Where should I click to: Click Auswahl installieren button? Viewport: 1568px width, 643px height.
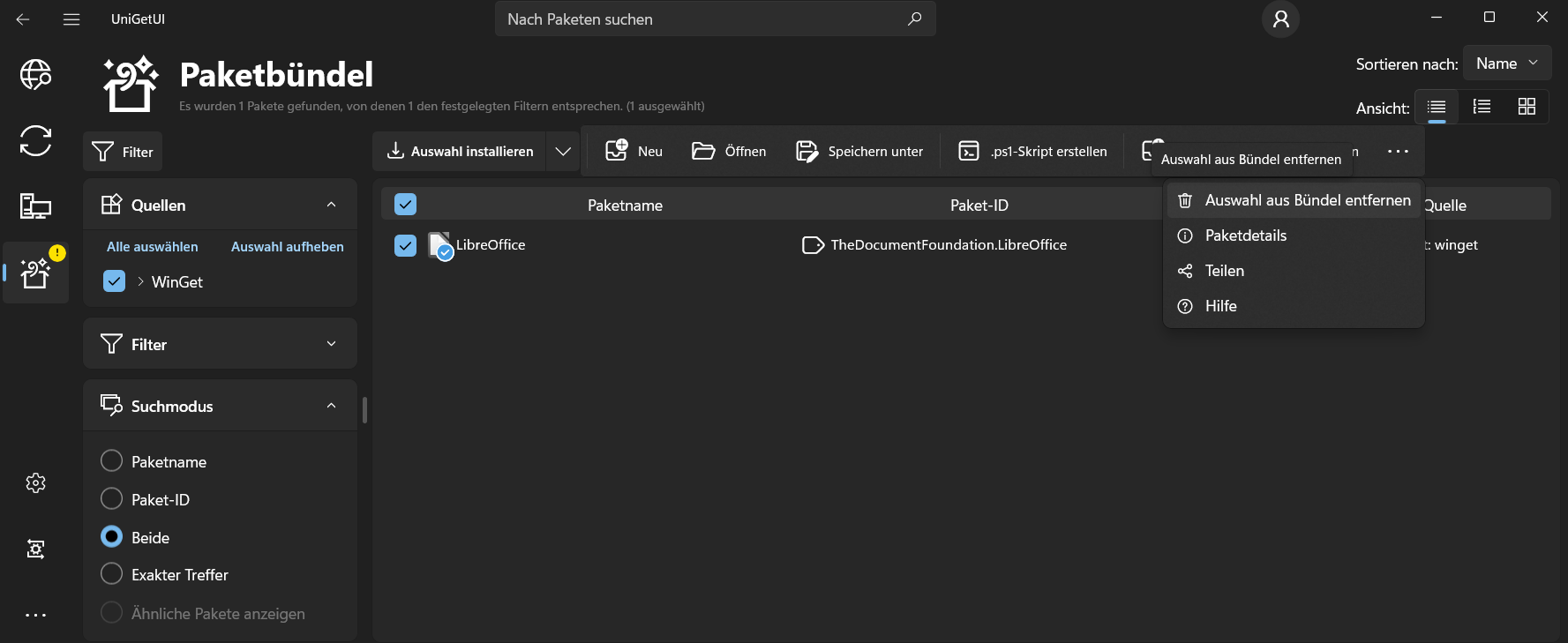pos(460,152)
